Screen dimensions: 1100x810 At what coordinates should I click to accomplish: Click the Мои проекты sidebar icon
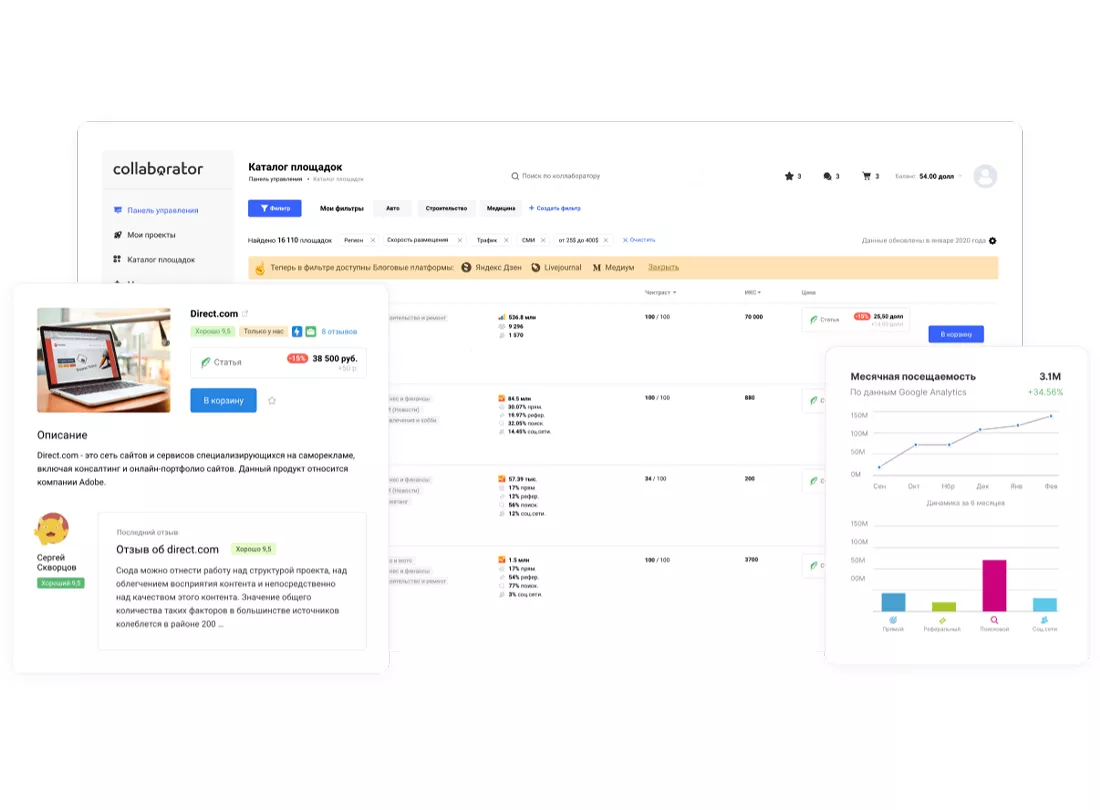click(120, 234)
